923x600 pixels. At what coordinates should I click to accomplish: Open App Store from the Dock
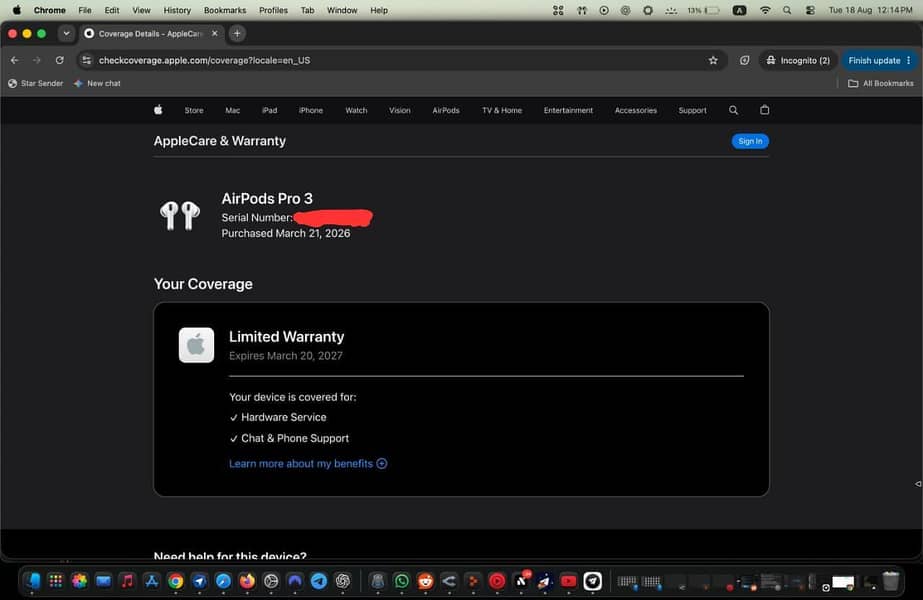point(151,581)
